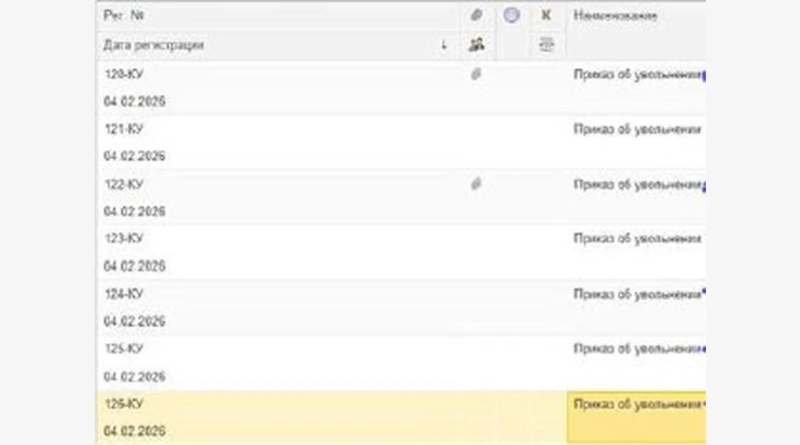This screenshot has width=800, height=445.
Task: Click the paperclip icon in row 122-КУ
Action: 476,184
